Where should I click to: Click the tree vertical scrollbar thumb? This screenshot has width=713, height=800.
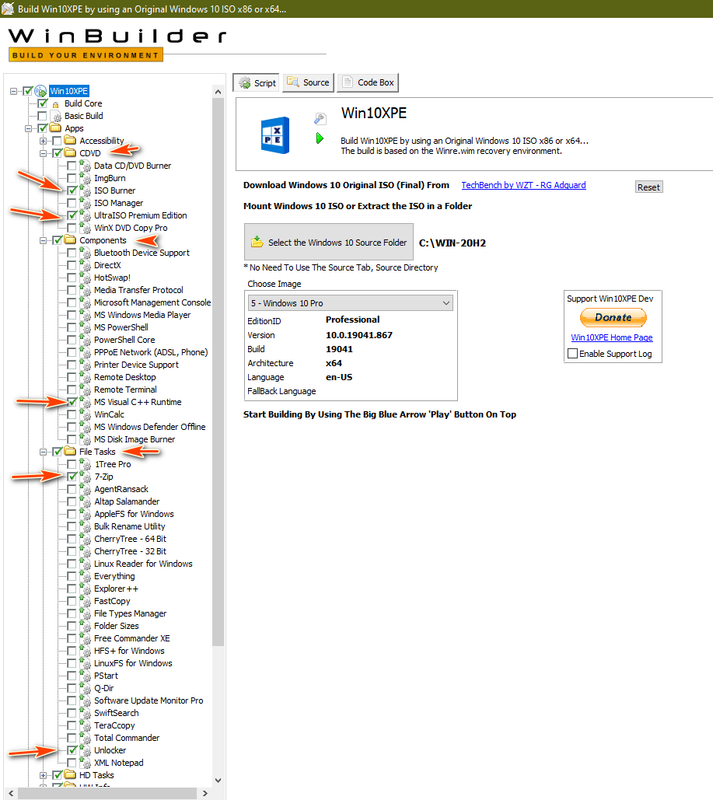pyautogui.click(x=218, y=372)
